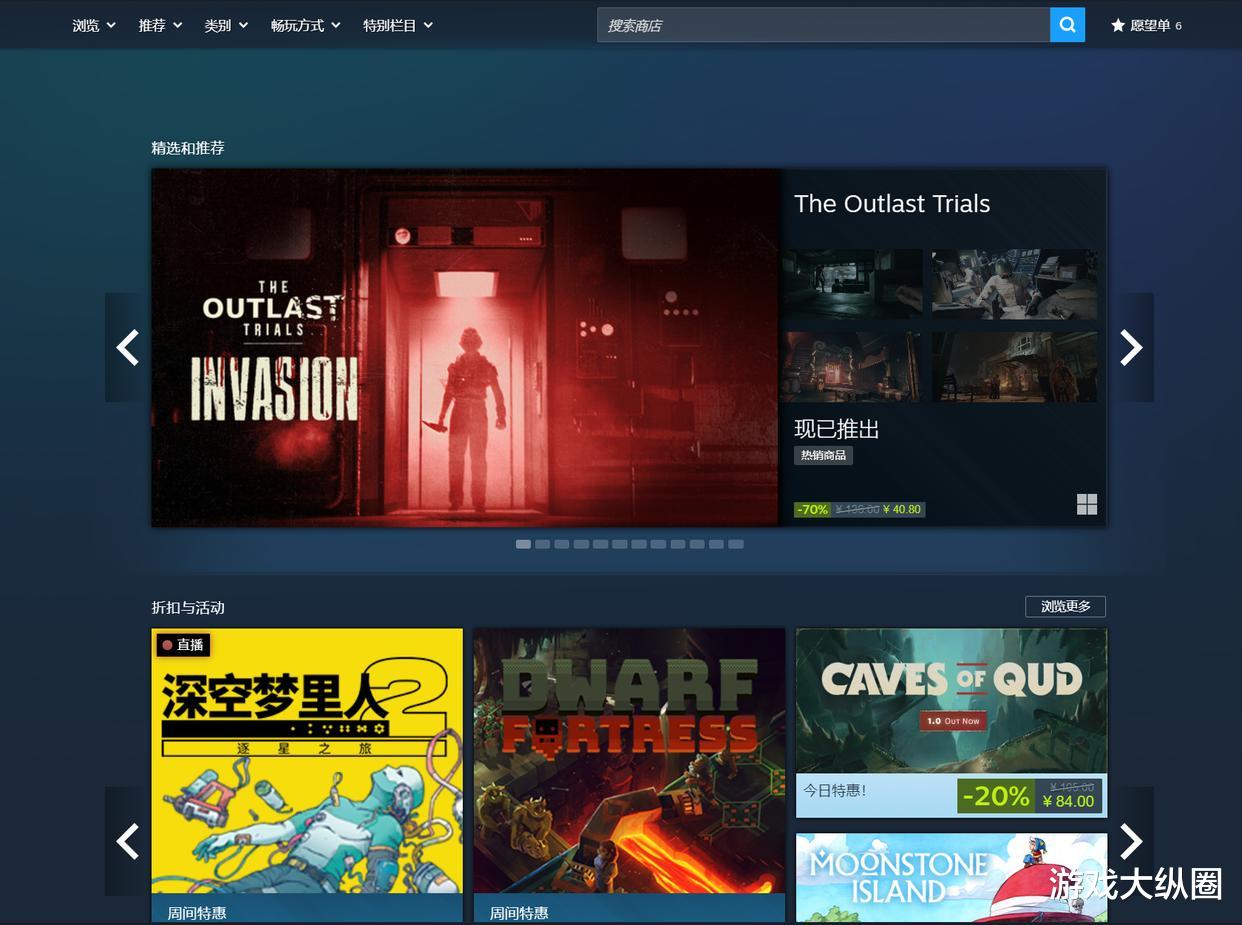Open The Outlast Trials title link

pyautogui.click(x=892, y=204)
